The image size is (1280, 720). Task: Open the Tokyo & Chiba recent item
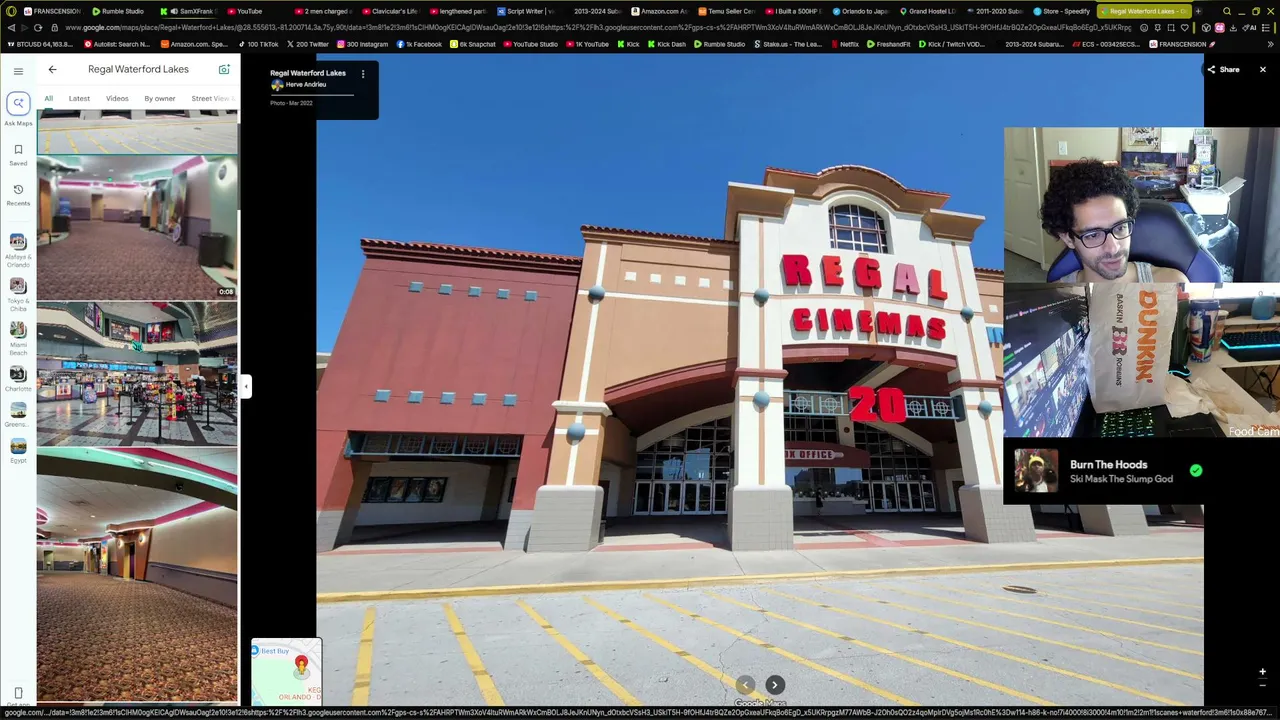pyautogui.click(x=18, y=294)
